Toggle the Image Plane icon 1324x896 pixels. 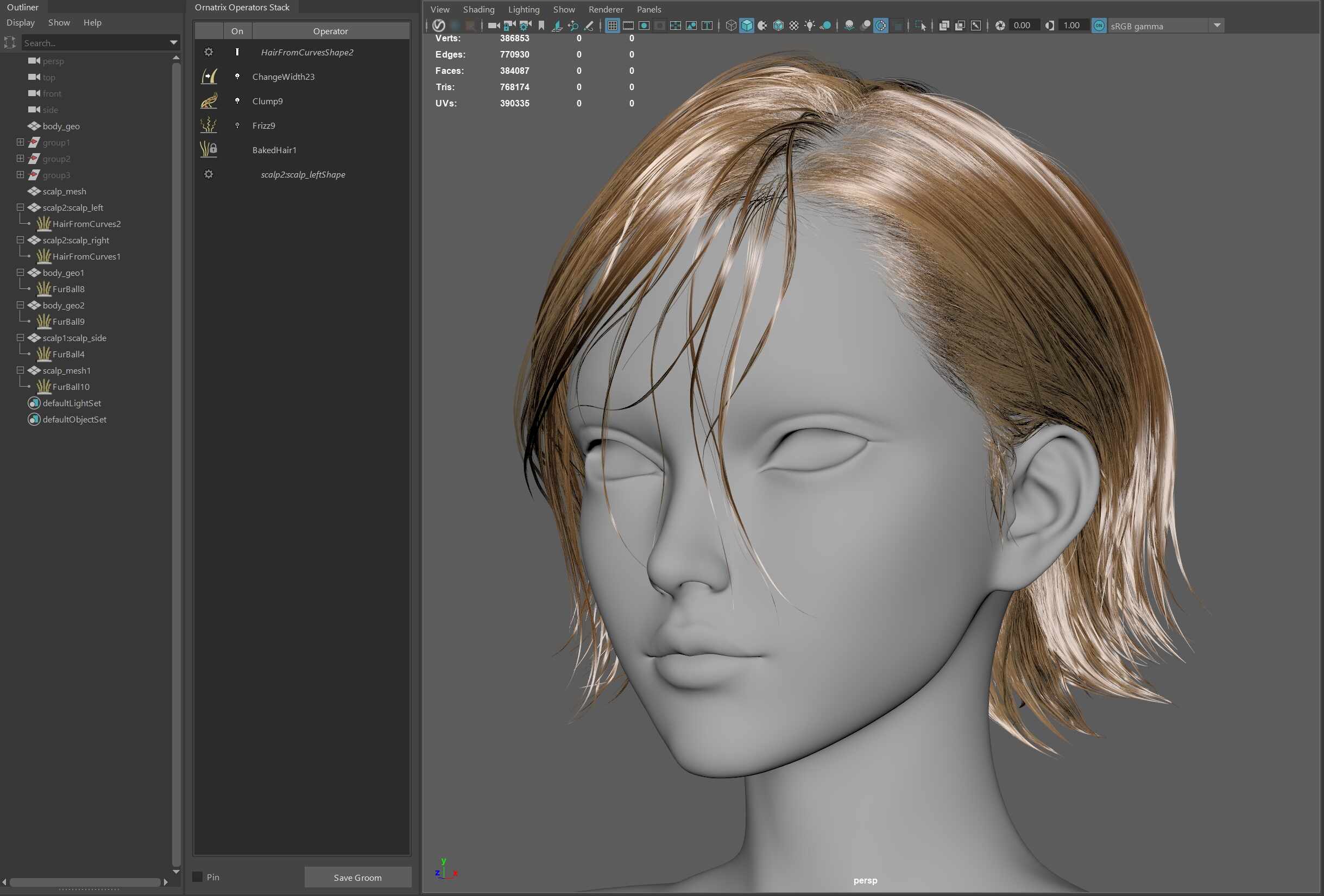pos(557,26)
